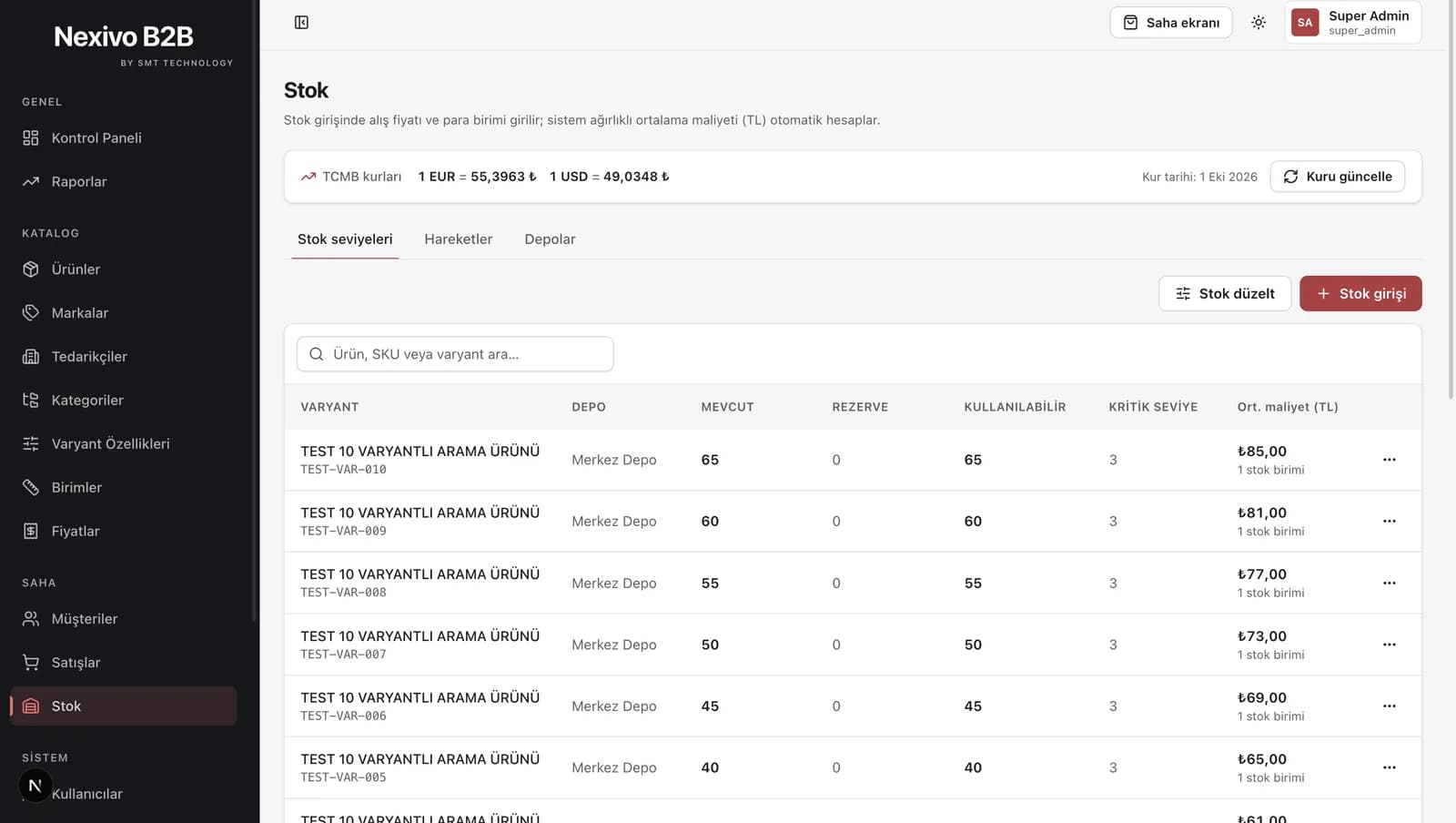This screenshot has height=823, width=1456.
Task: Open Birimler in sidebar
Action: pos(124,487)
